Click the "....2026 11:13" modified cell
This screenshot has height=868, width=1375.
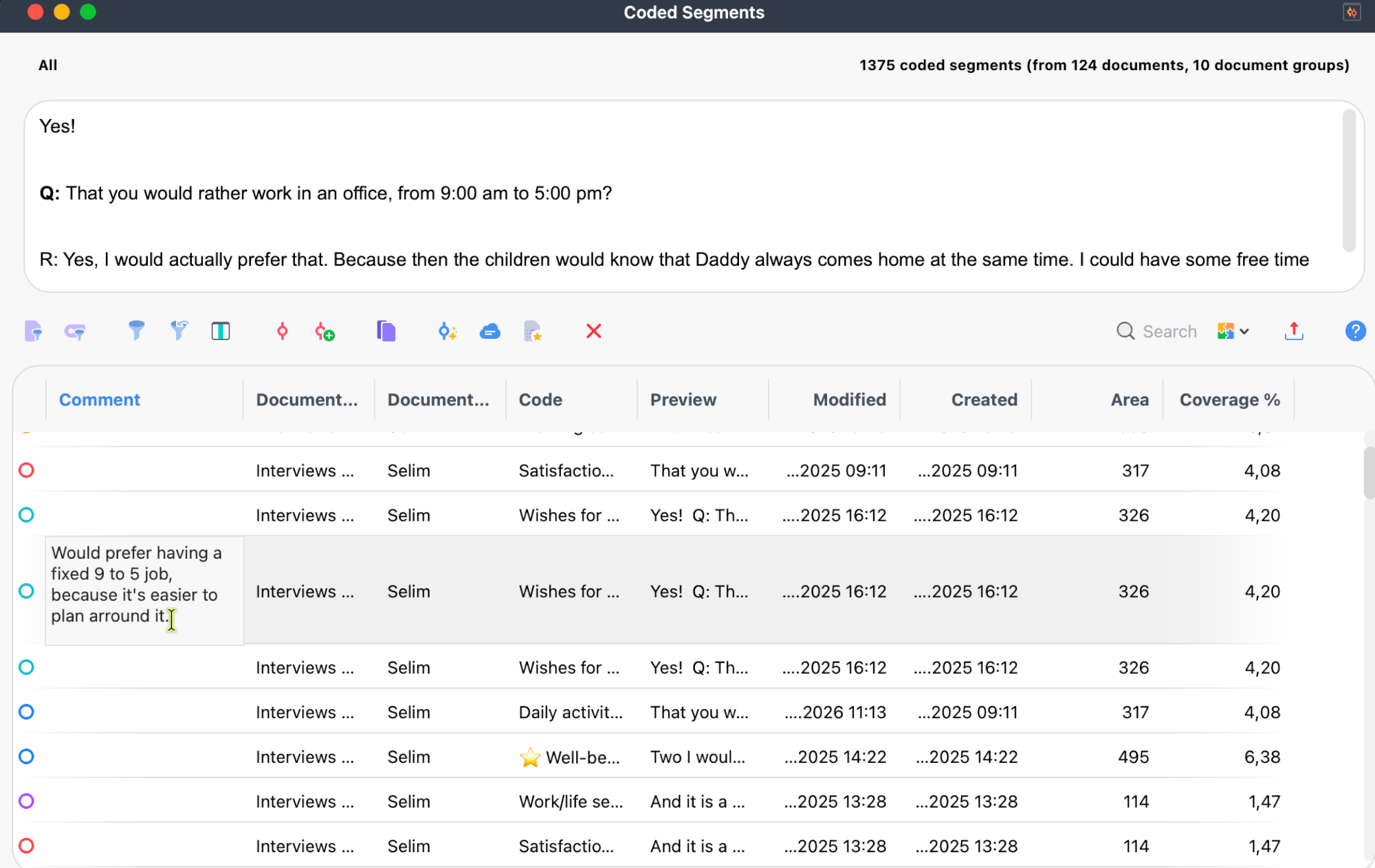(835, 712)
